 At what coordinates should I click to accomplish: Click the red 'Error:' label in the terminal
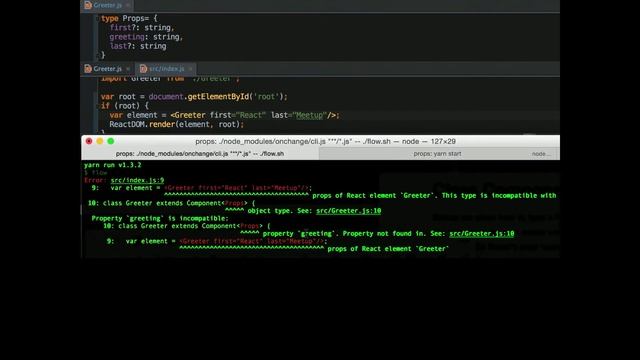[x=96, y=180]
